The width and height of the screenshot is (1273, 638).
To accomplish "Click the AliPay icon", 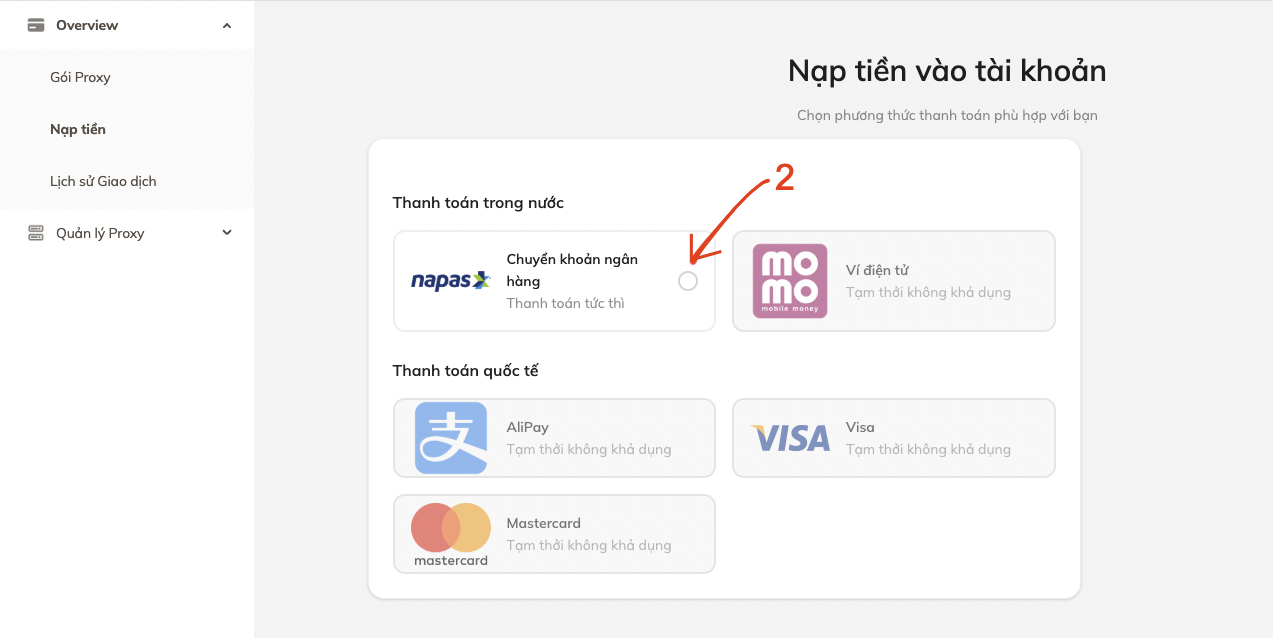I will click(x=449, y=438).
